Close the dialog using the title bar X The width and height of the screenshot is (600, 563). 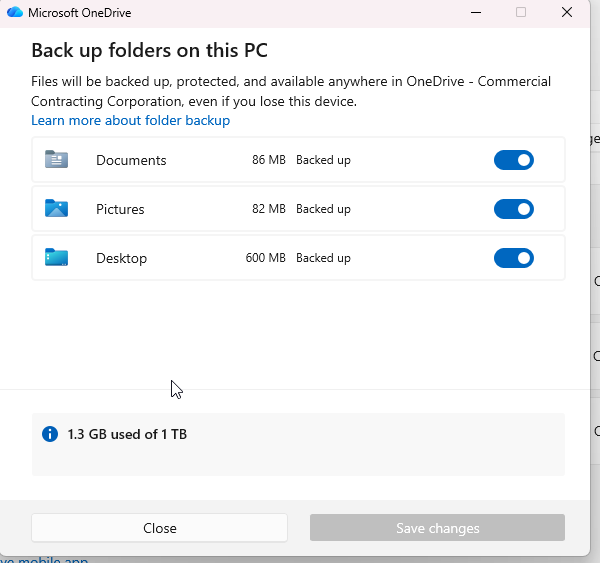[567, 13]
